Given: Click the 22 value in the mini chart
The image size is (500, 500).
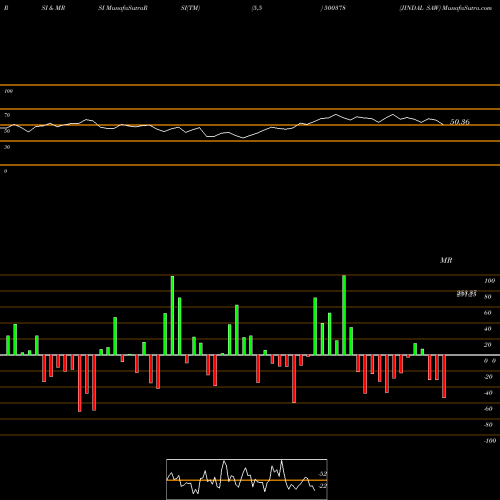Looking at the screenshot, I should tap(323, 486).
